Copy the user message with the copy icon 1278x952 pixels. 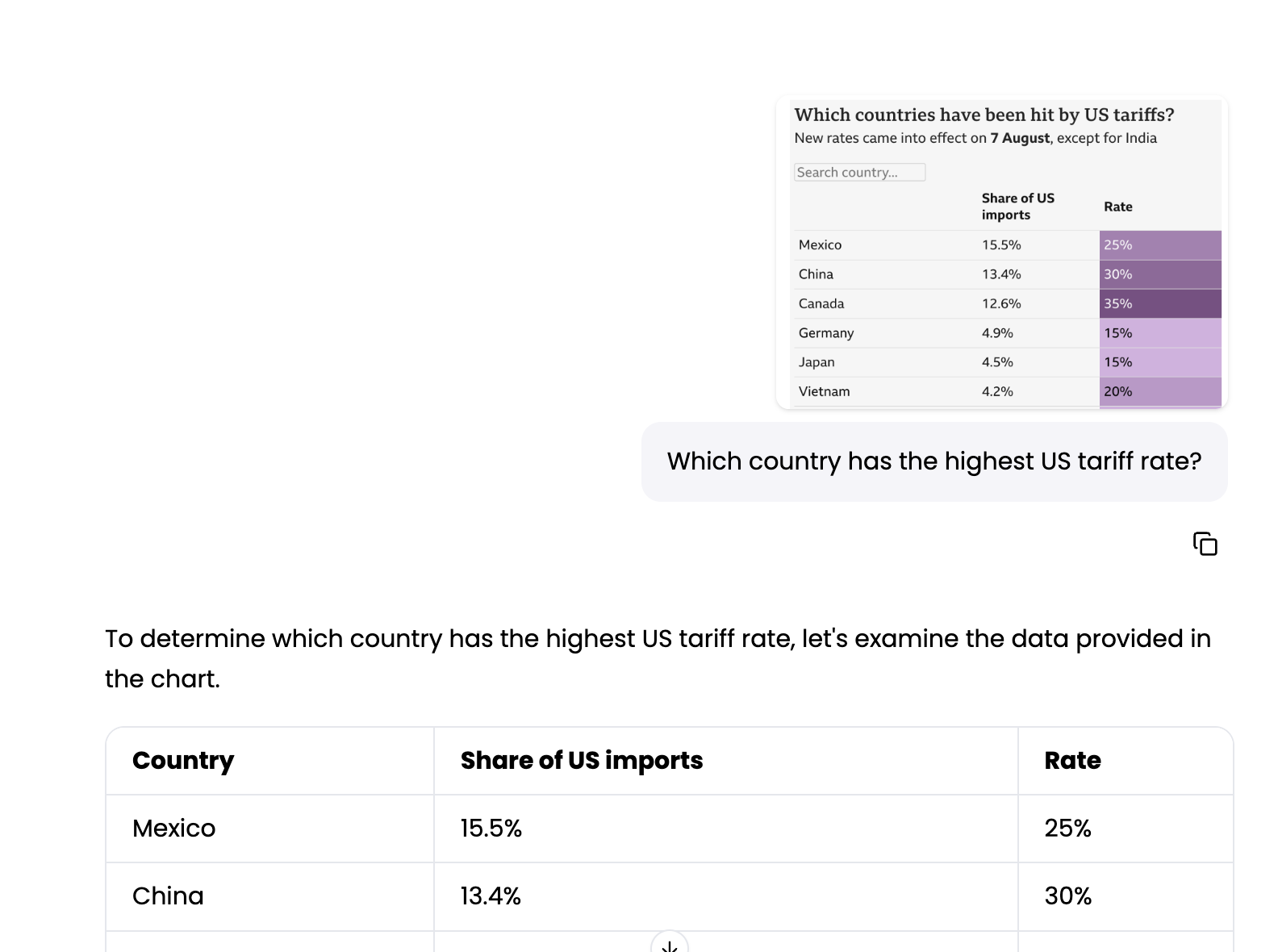click(1205, 544)
